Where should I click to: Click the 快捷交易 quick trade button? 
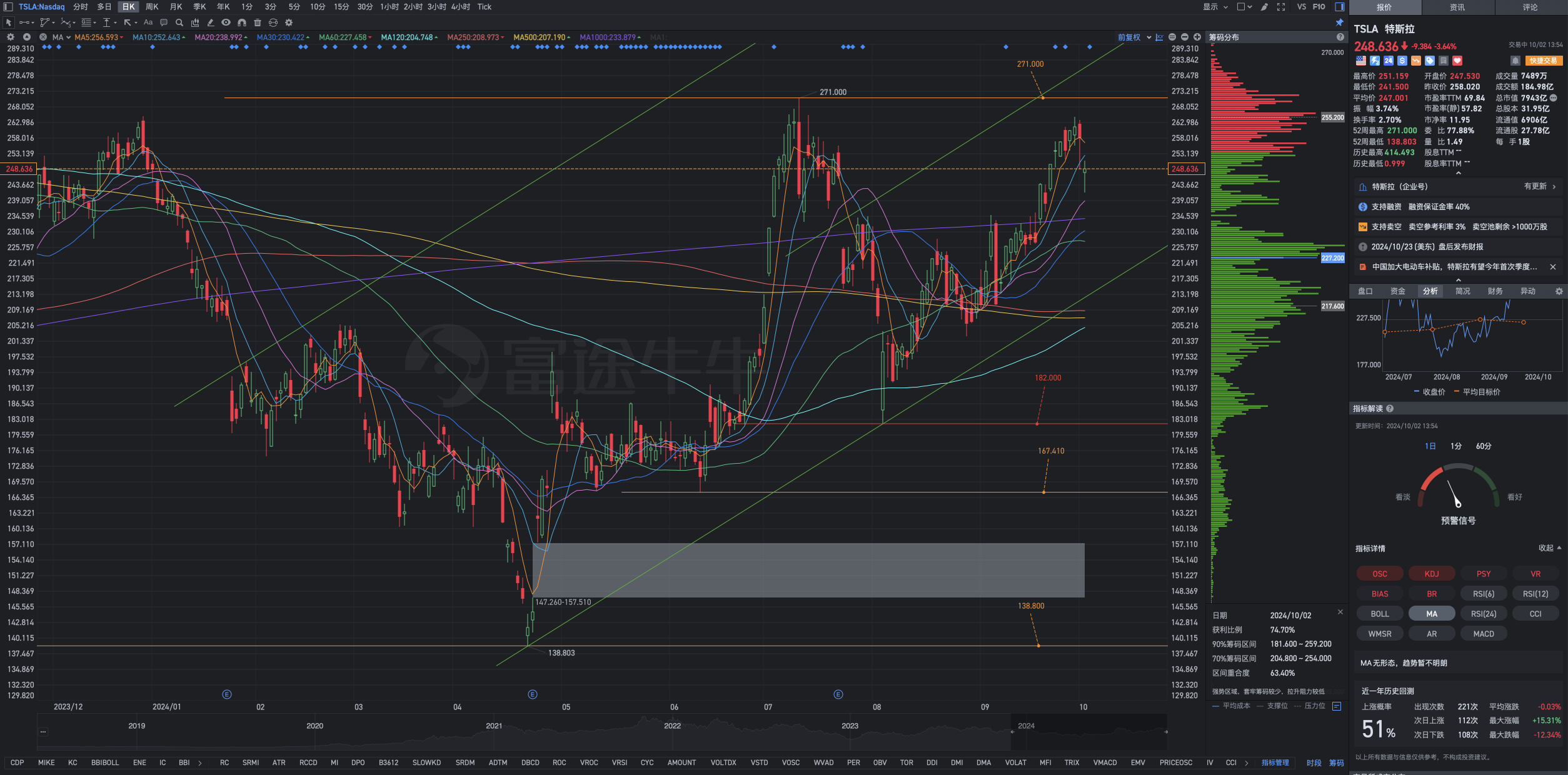(x=1544, y=61)
